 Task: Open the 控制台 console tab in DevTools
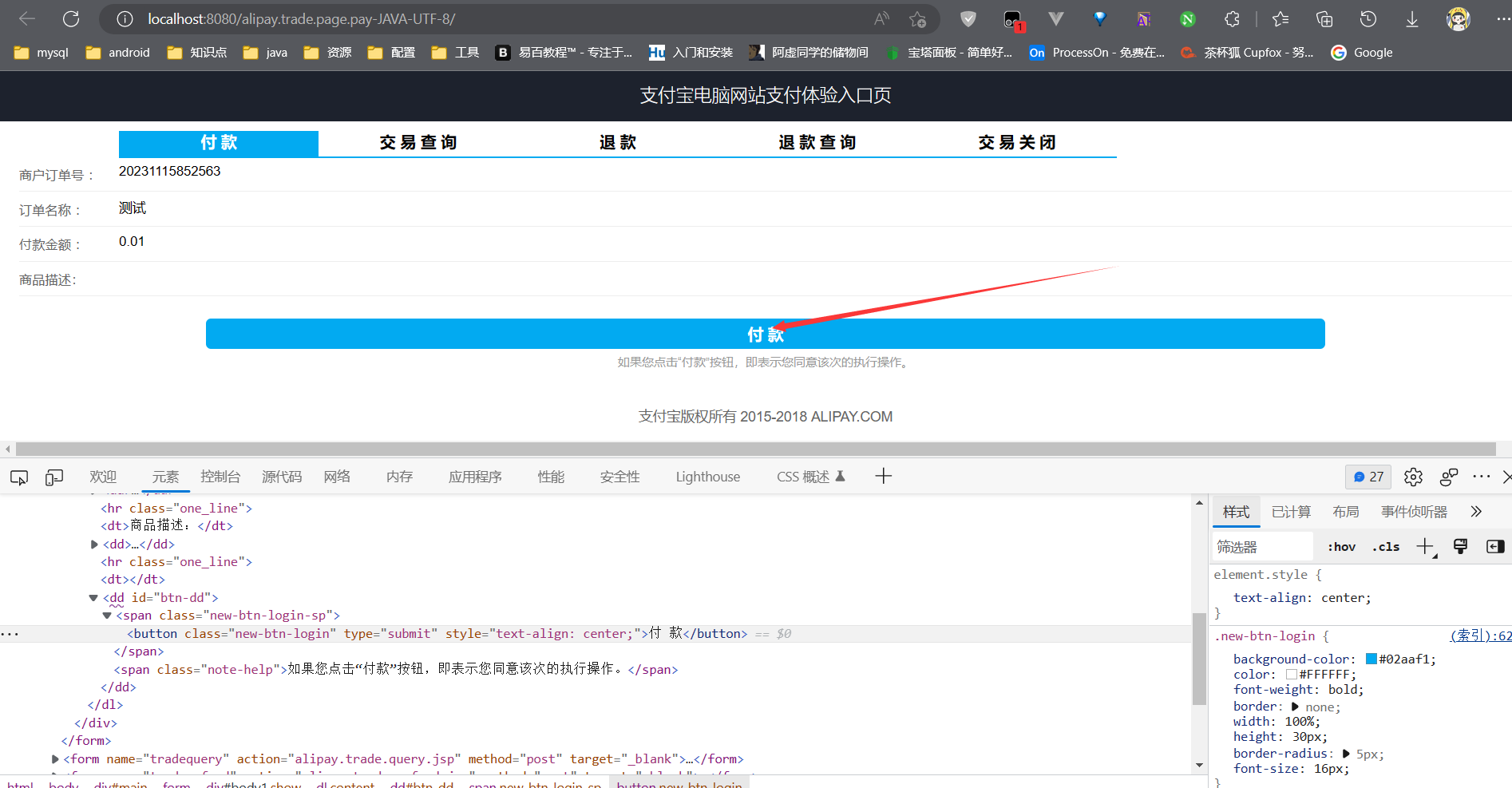220,477
